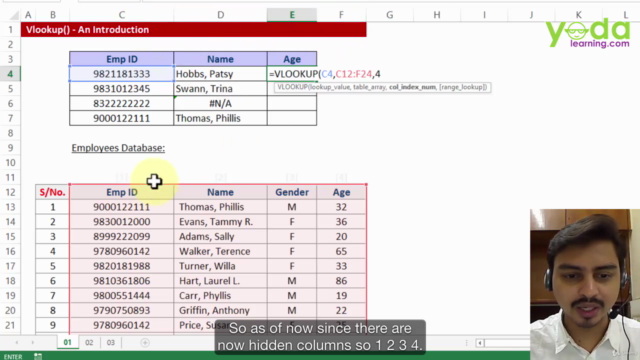The width and height of the screenshot is (640, 360).
Task: Click cell with Emp ID 9821181333
Action: (x=122, y=74)
